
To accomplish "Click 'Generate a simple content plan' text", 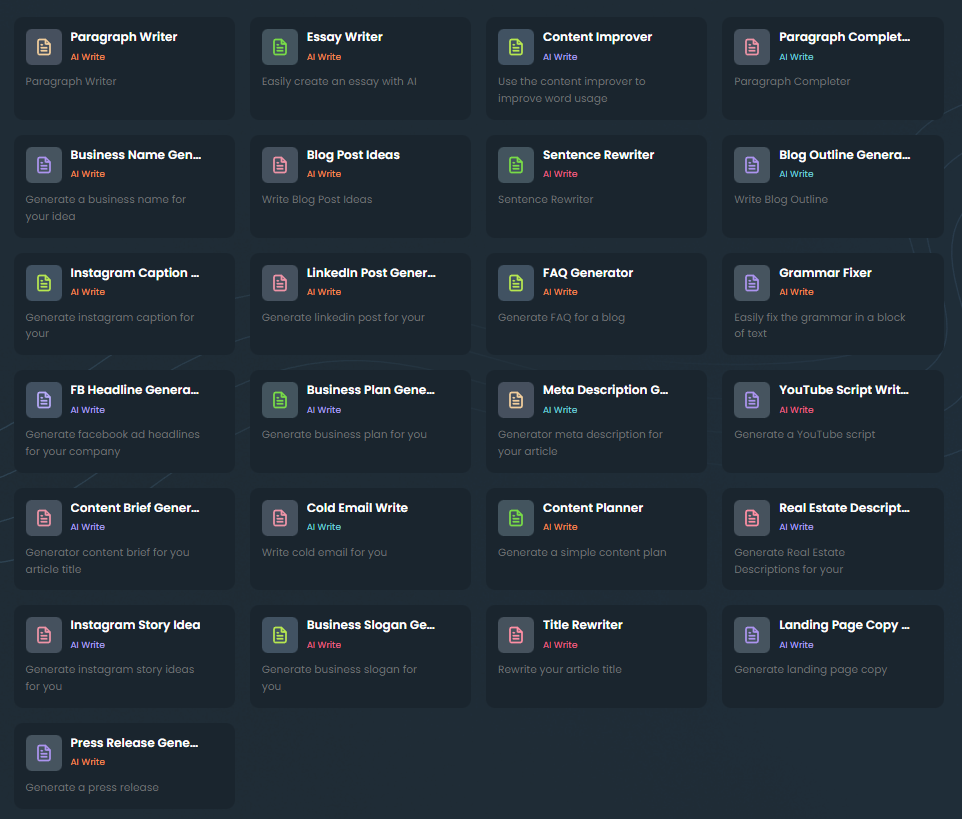I will pyautogui.click(x=582, y=552).
